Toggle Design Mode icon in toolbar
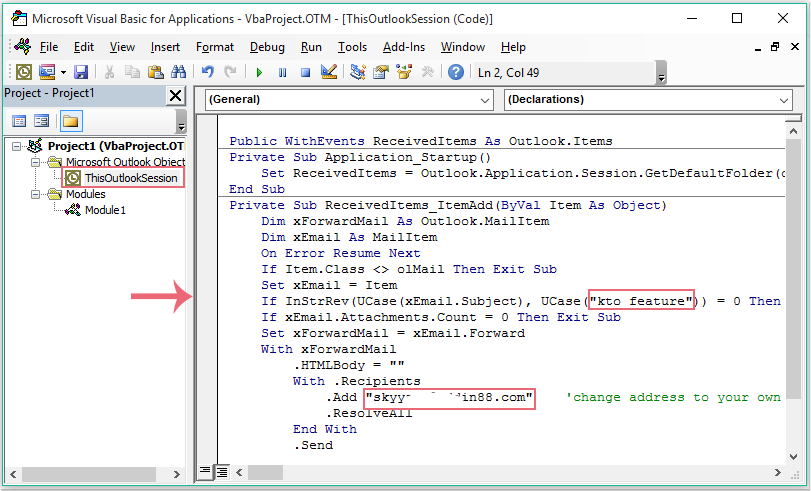The width and height of the screenshot is (811, 491). [329, 72]
